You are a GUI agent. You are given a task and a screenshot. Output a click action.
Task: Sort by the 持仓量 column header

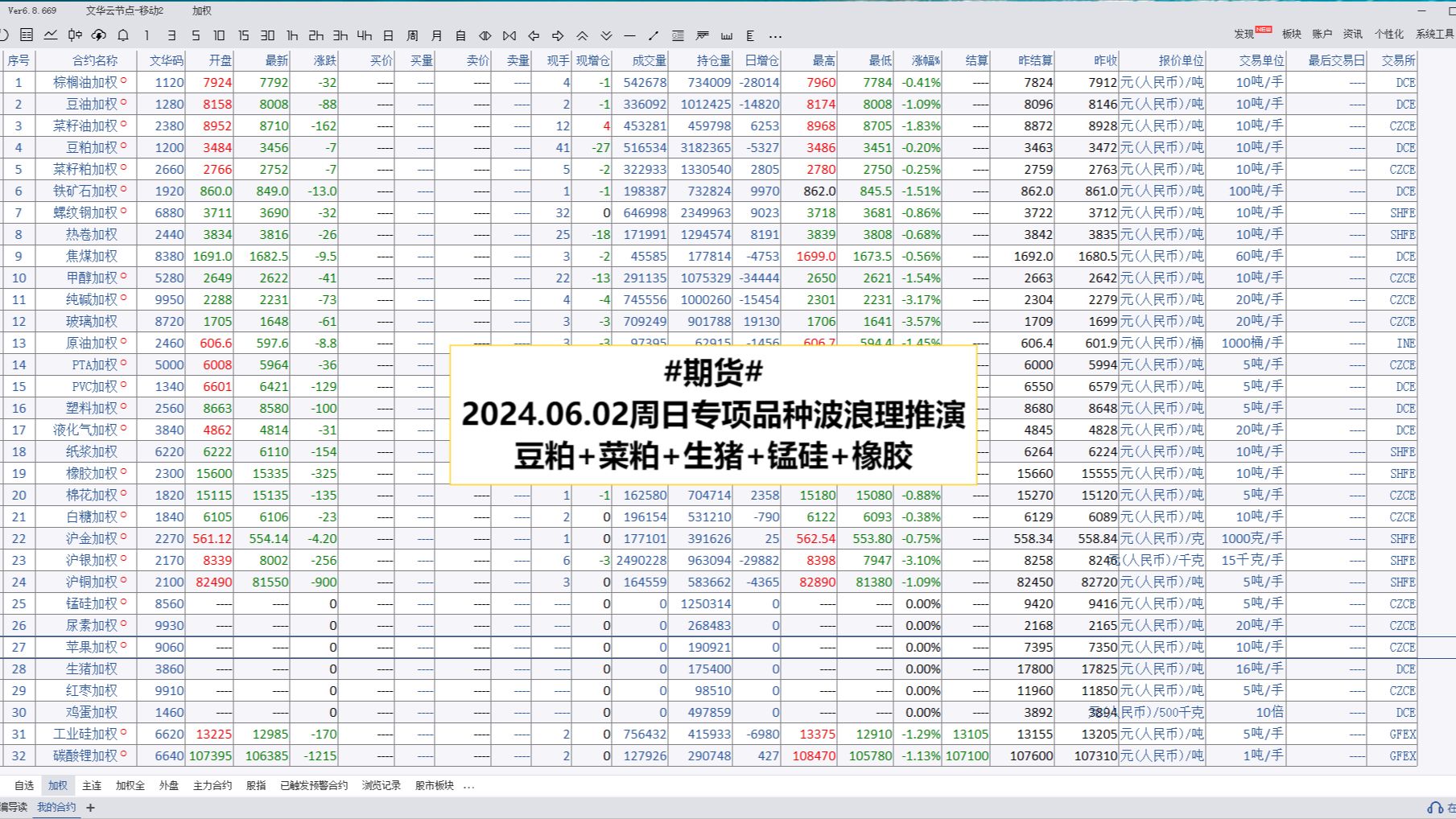[713, 60]
